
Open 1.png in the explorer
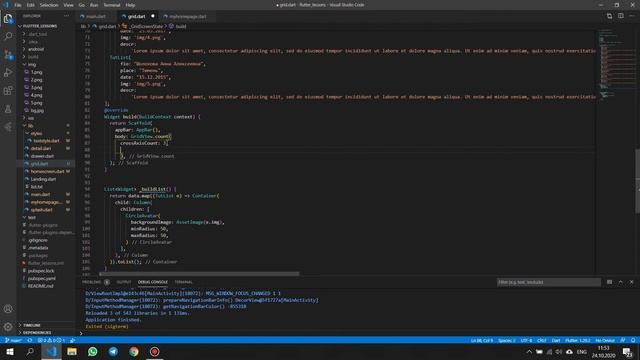pos(36,72)
